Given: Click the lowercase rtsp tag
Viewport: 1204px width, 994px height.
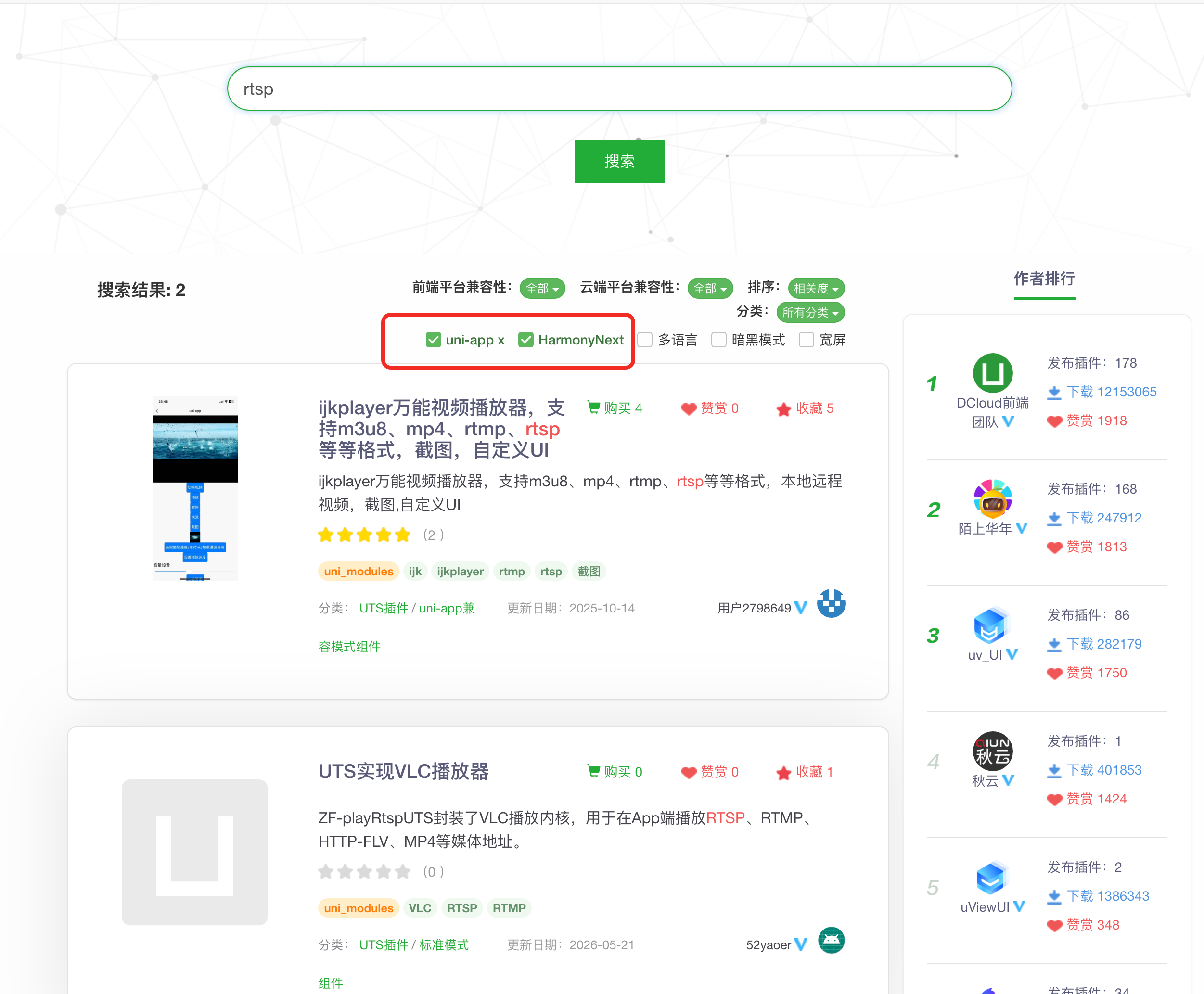Looking at the screenshot, I should click(551, 572).
